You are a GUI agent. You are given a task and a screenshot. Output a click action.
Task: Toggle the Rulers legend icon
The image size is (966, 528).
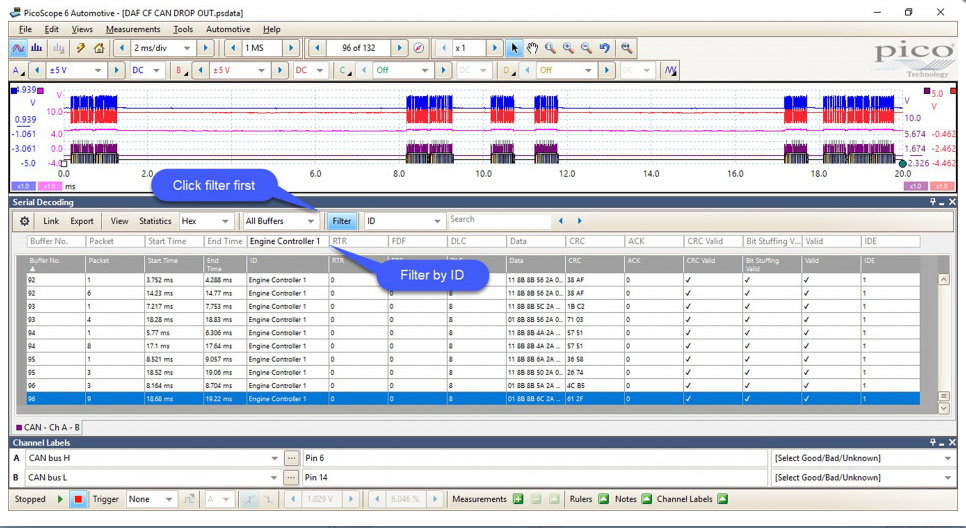(604, 499)
